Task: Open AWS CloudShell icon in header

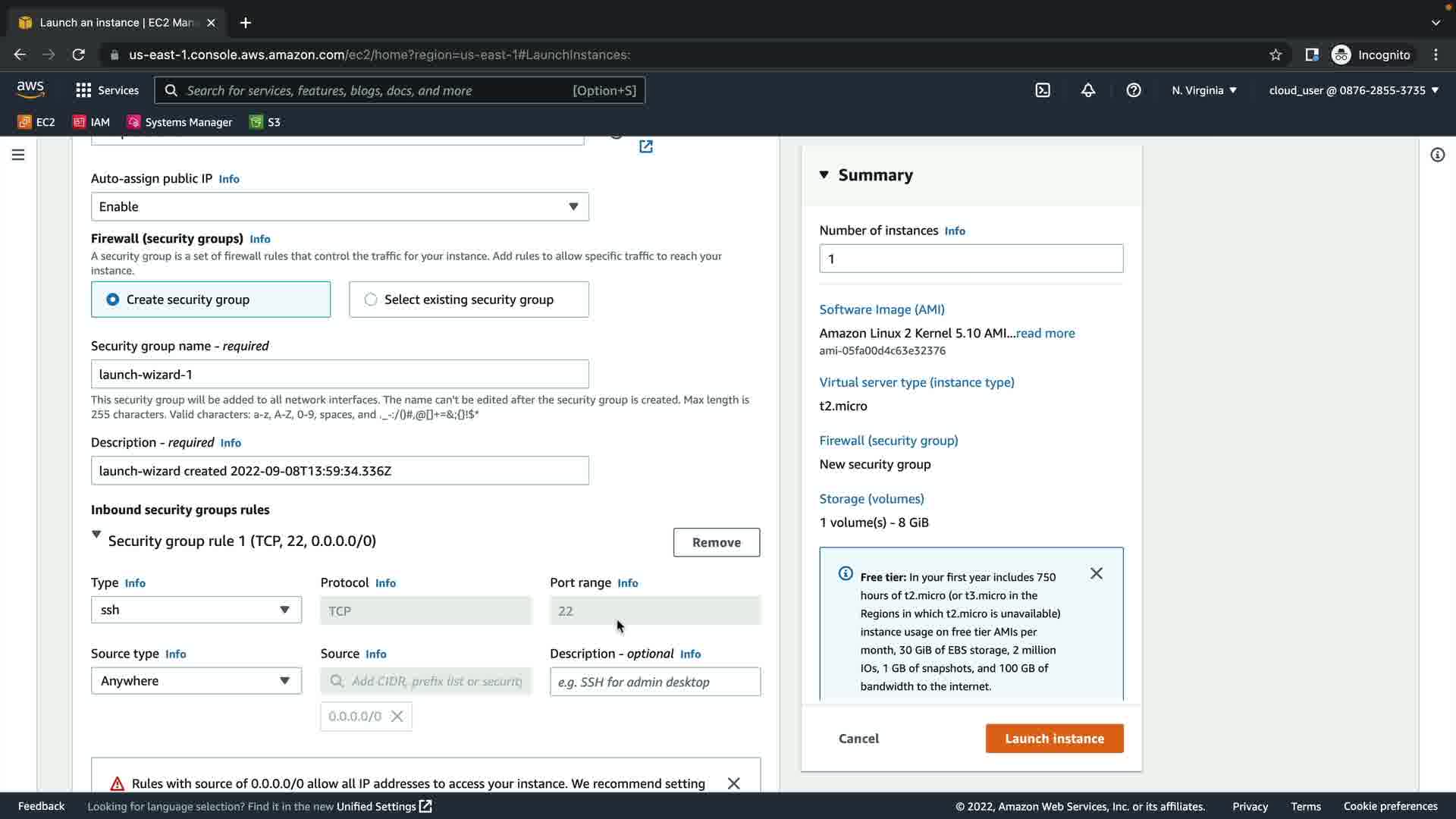Action: click(1043, 90)
